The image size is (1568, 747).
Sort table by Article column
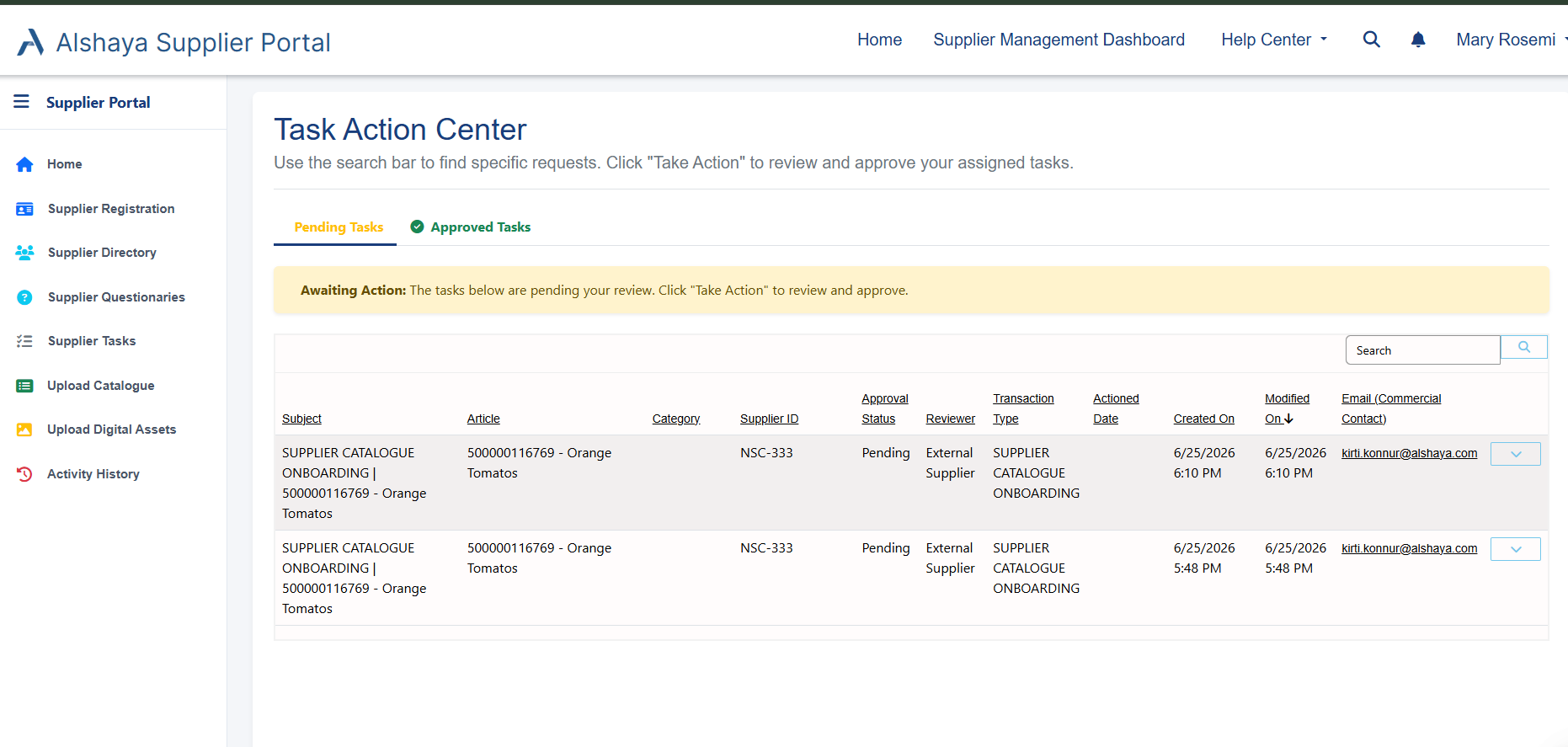point(483,419)
